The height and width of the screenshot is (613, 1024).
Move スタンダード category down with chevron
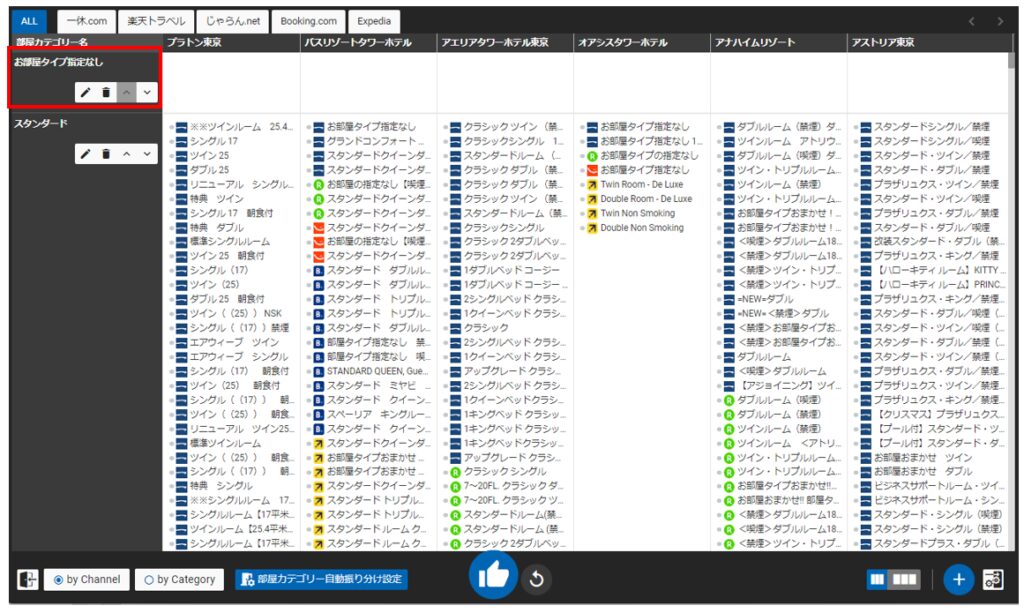(x=148, y=154)
